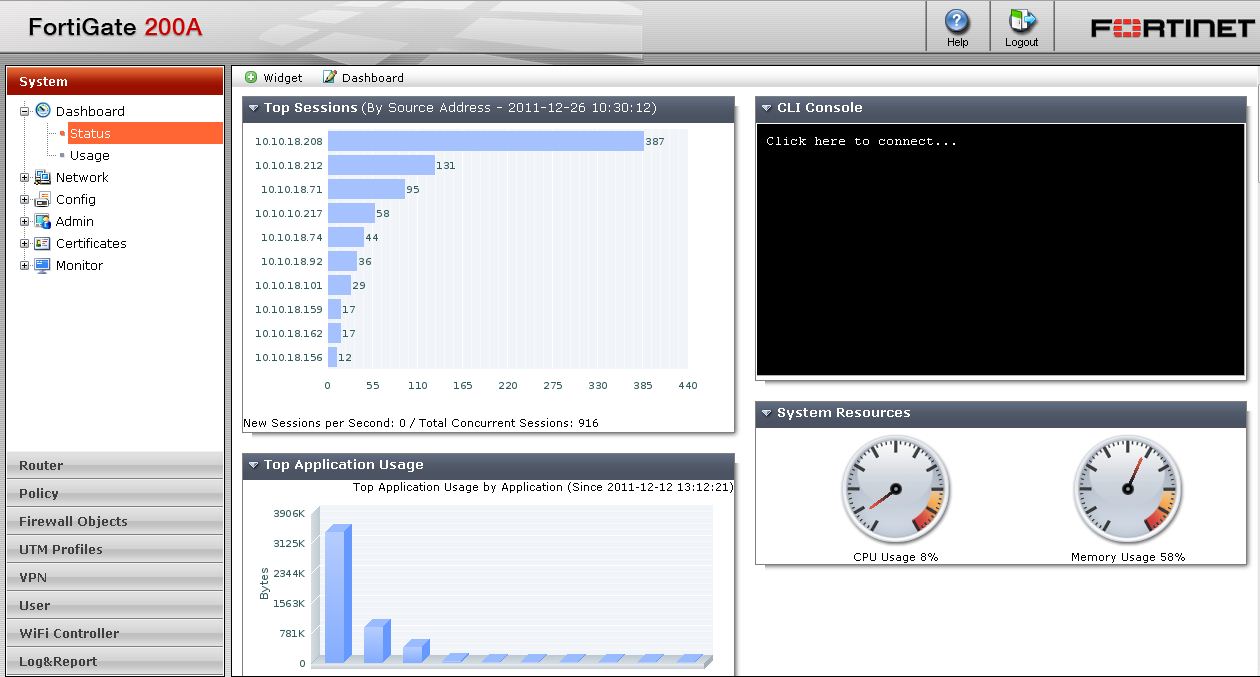Click the Widget button label
Image resolution: width=1260 pixels, height=677 pixels.
point(283,77)
